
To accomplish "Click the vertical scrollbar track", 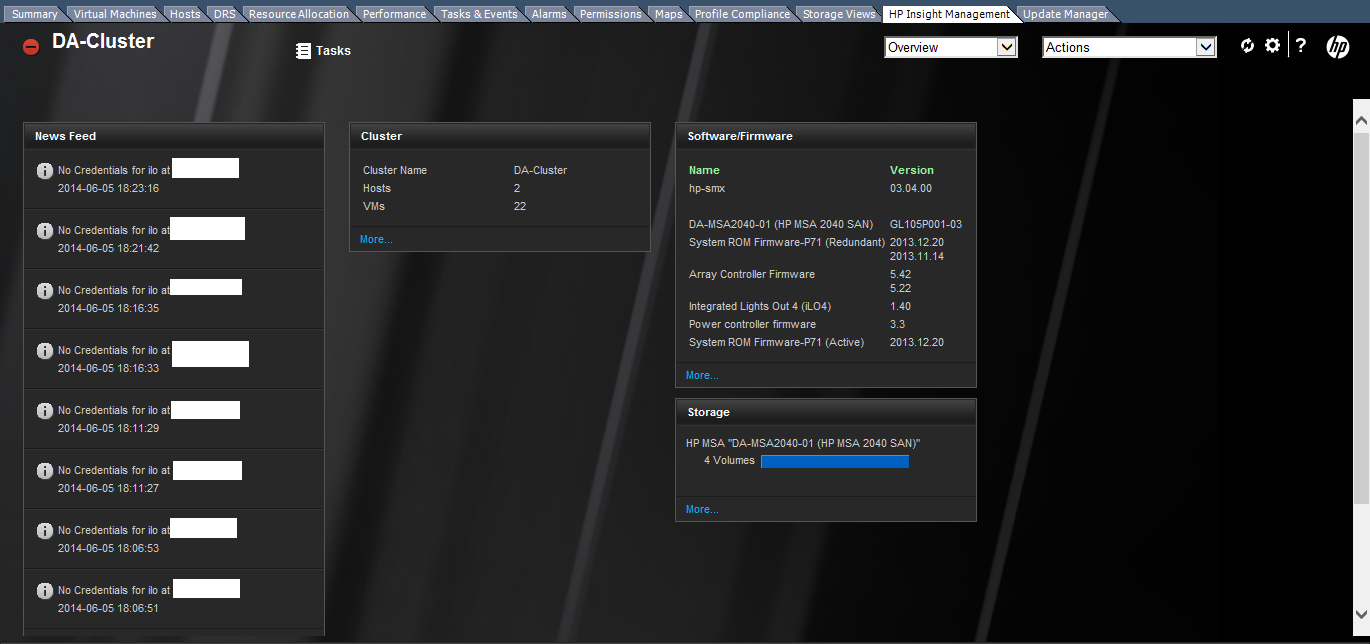I will coord(1361,366).
